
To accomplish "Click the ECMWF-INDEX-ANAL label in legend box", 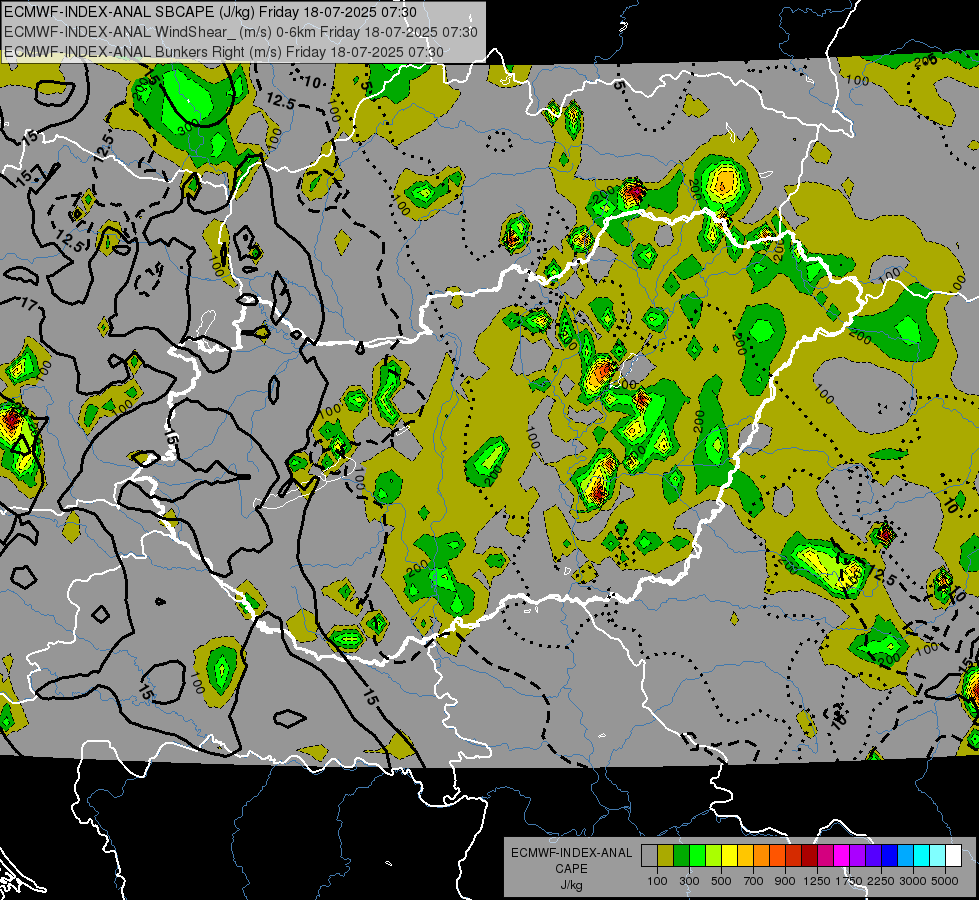I will coord(571,853).
